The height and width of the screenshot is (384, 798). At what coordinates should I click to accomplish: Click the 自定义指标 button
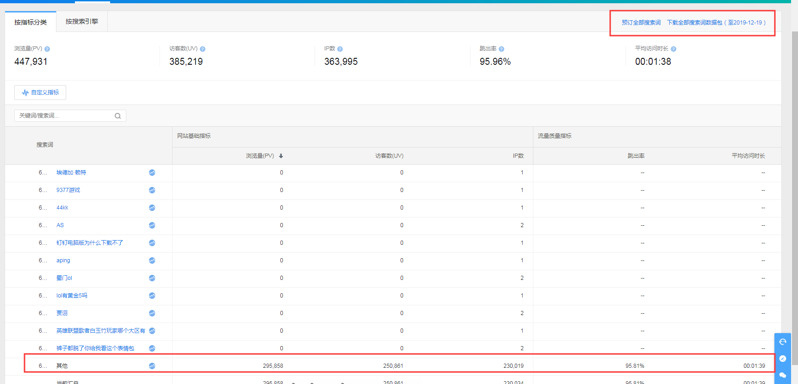point(40,93)
